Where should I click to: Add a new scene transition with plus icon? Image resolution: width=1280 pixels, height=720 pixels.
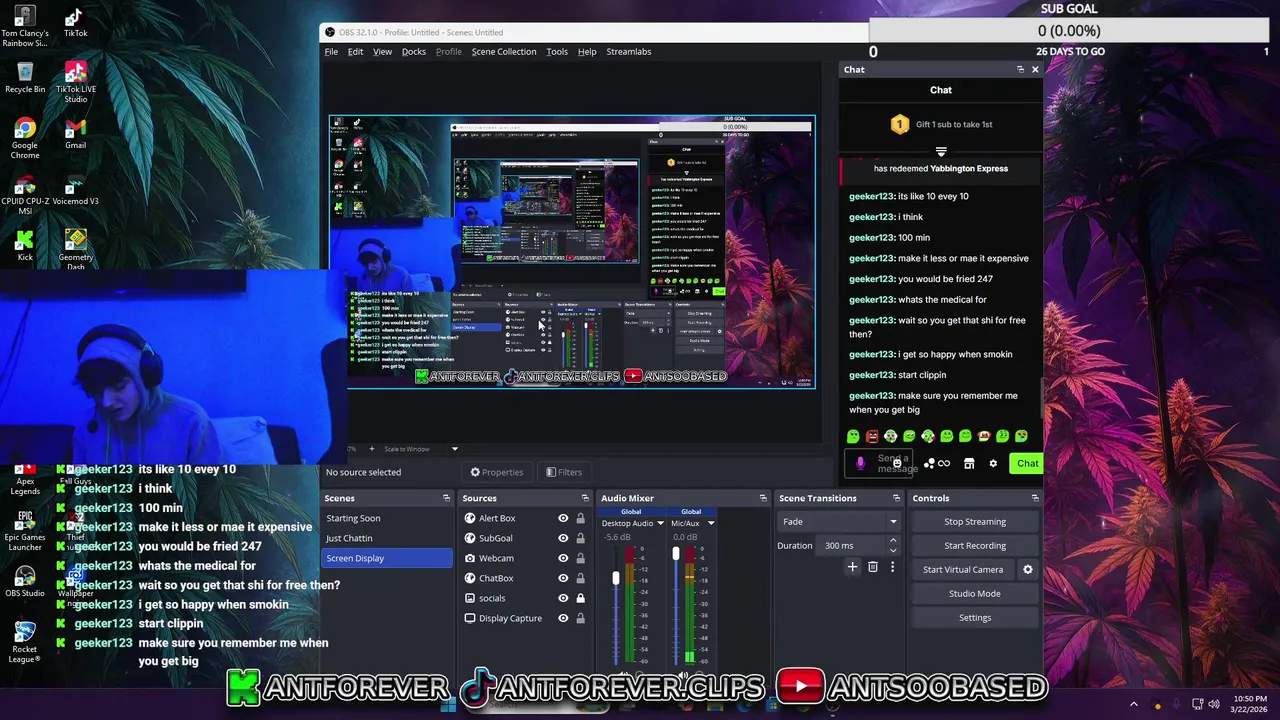click(x=852, y=567)
